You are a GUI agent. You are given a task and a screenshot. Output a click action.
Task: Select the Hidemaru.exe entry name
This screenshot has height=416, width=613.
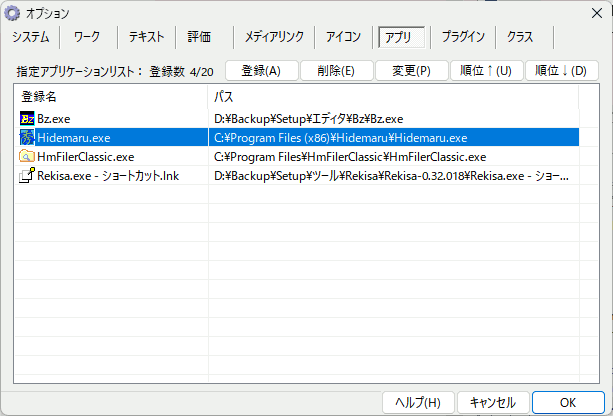coord(73,138)
